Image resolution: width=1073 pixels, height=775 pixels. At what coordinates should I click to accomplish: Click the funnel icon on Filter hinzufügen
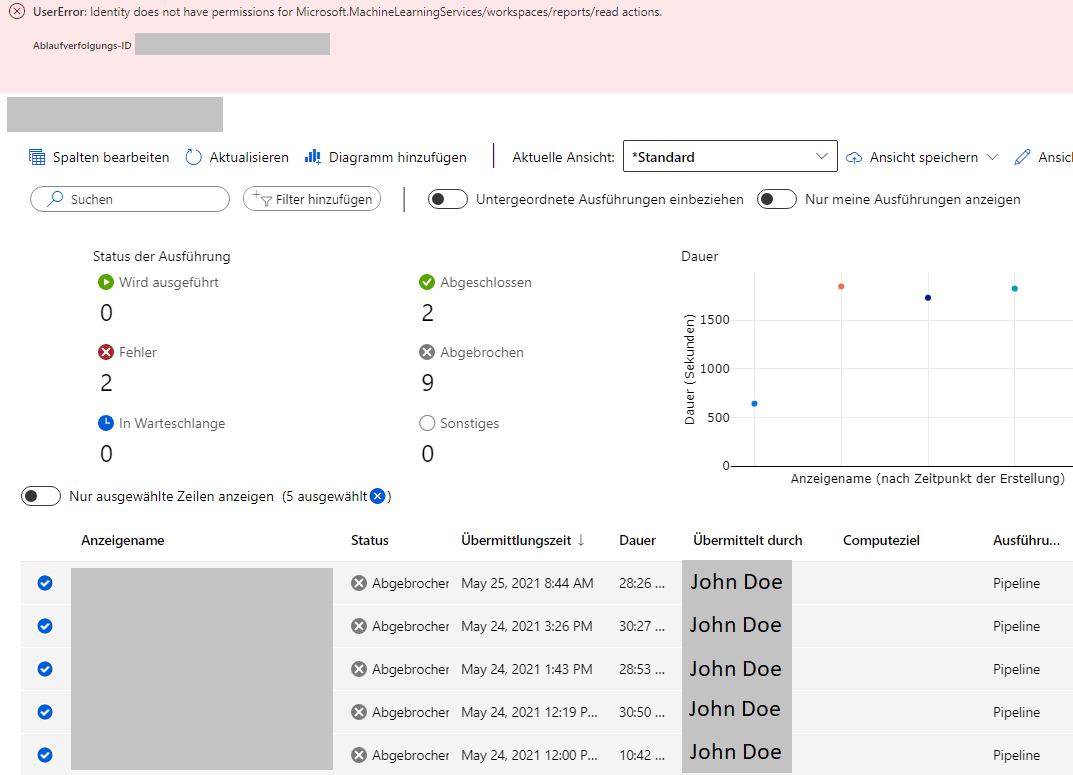tap(262, 199)
